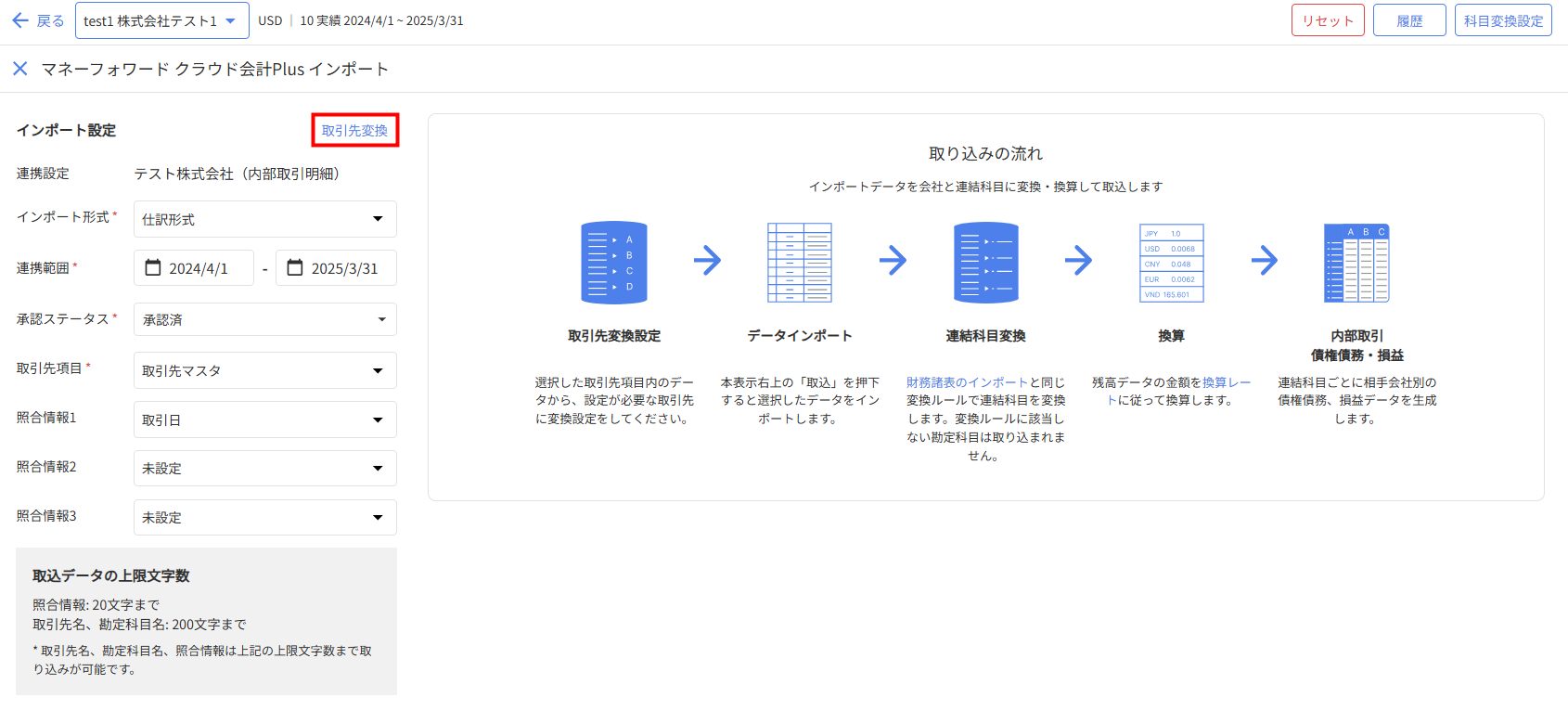Click the 取引先変換 link
The width and height of the screenshot is (1568, 710).
pyautogui.click(x=354, y=131)
